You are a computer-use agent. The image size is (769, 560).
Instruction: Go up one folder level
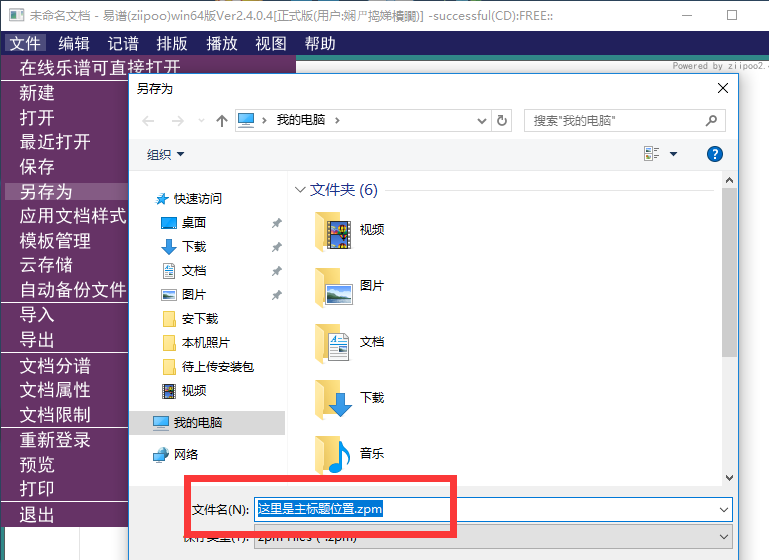(222, 121)
